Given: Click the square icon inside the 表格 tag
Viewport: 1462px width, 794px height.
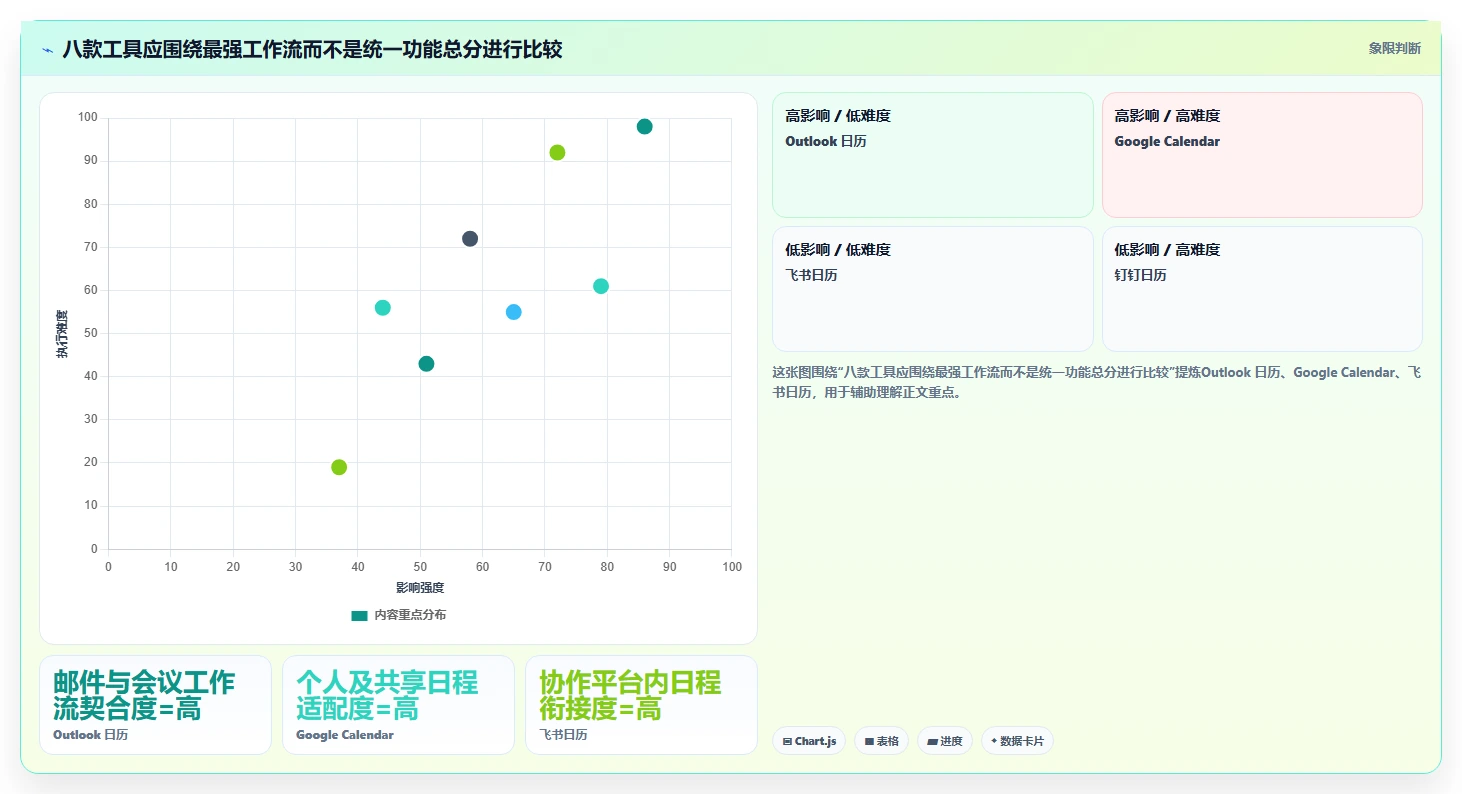Looking at the screenshot, I should click(x=869, y=741).
